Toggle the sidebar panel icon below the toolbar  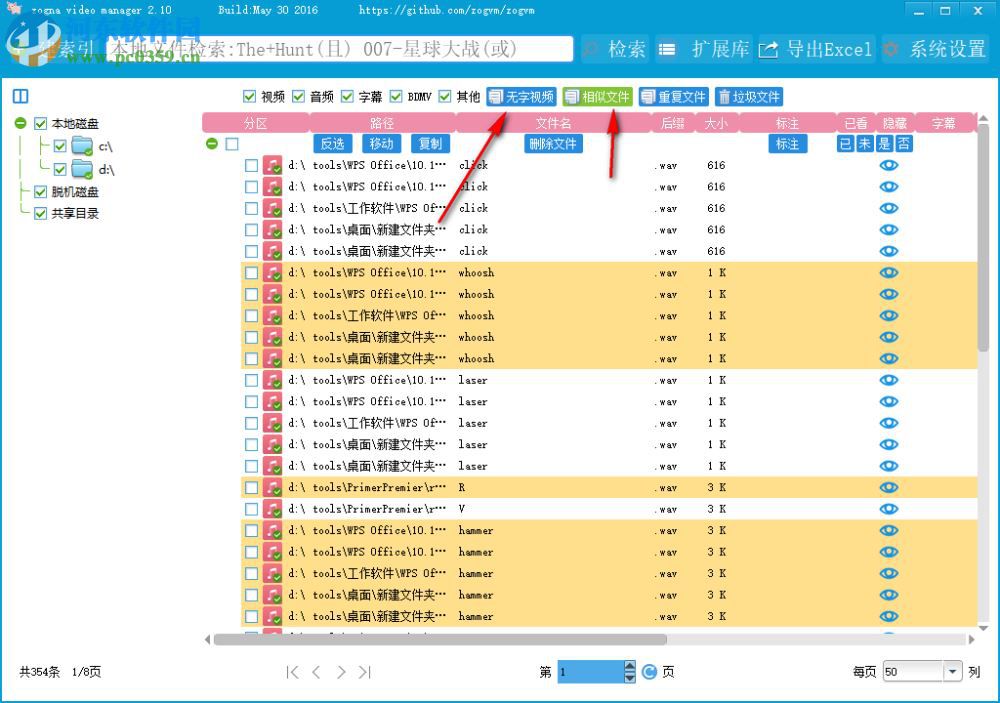tap(21, 95)
